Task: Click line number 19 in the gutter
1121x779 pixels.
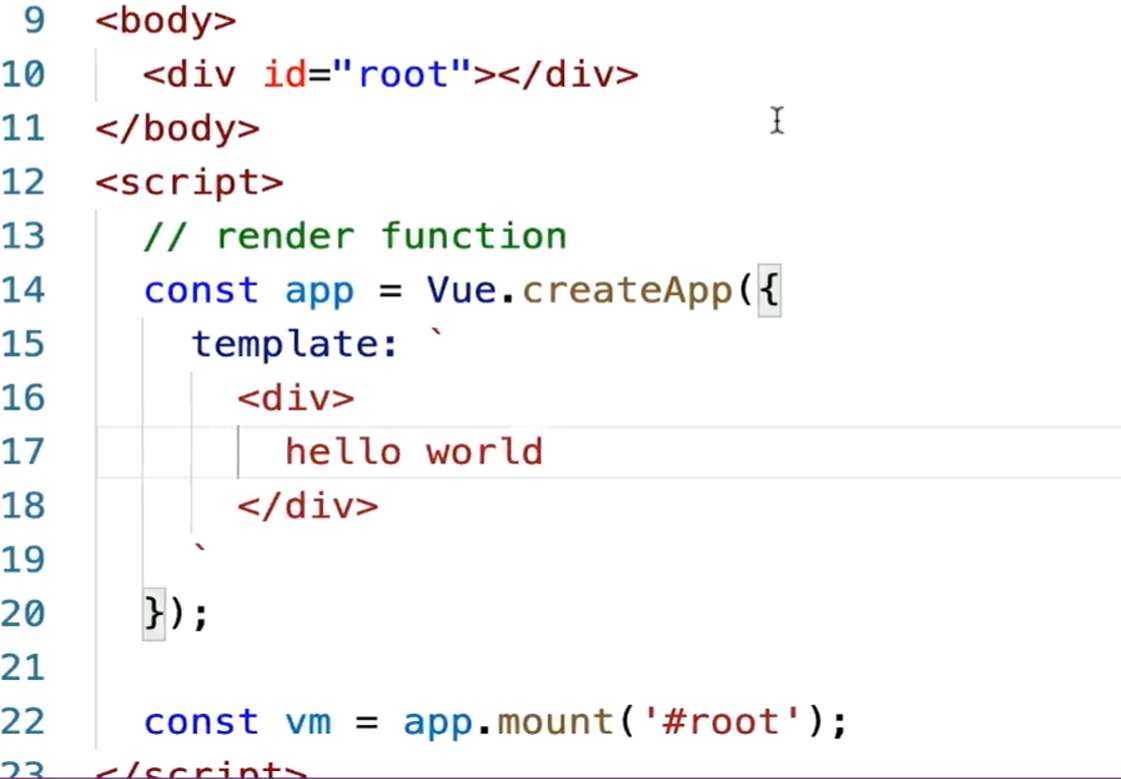Action: tap(23, 560)
